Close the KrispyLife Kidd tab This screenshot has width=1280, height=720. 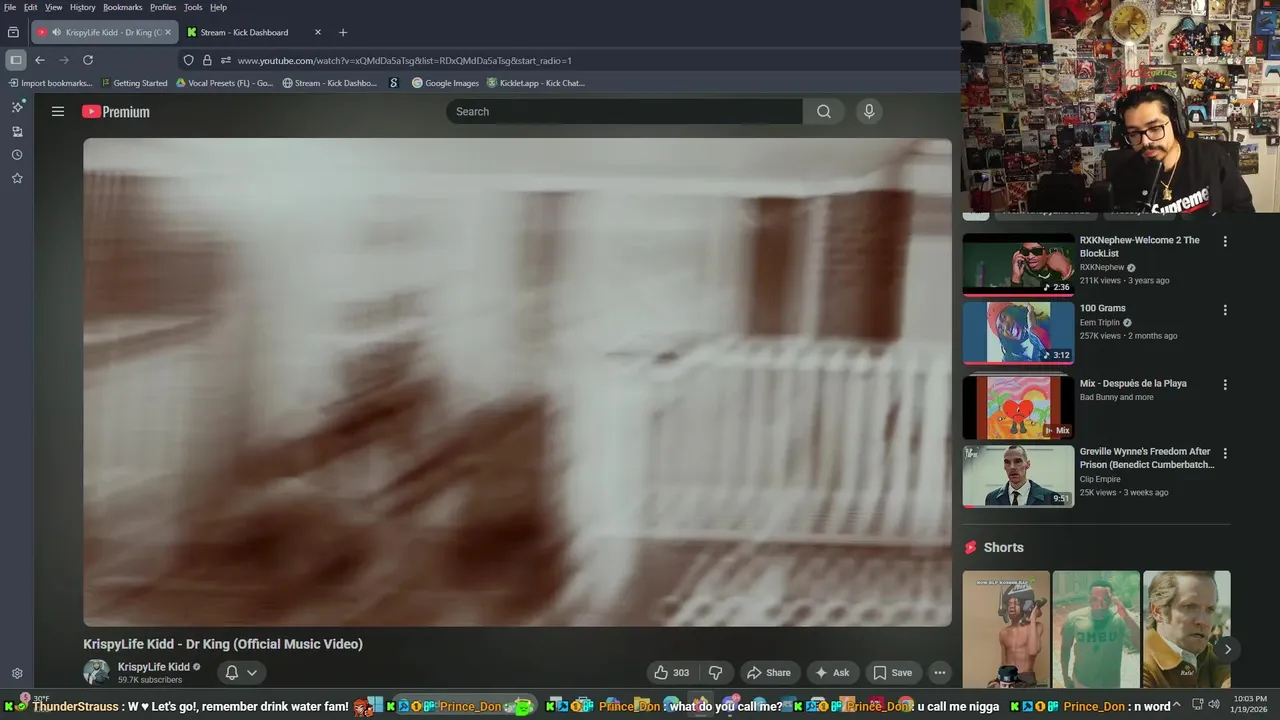pyautogui.click(x=167, y=32)
